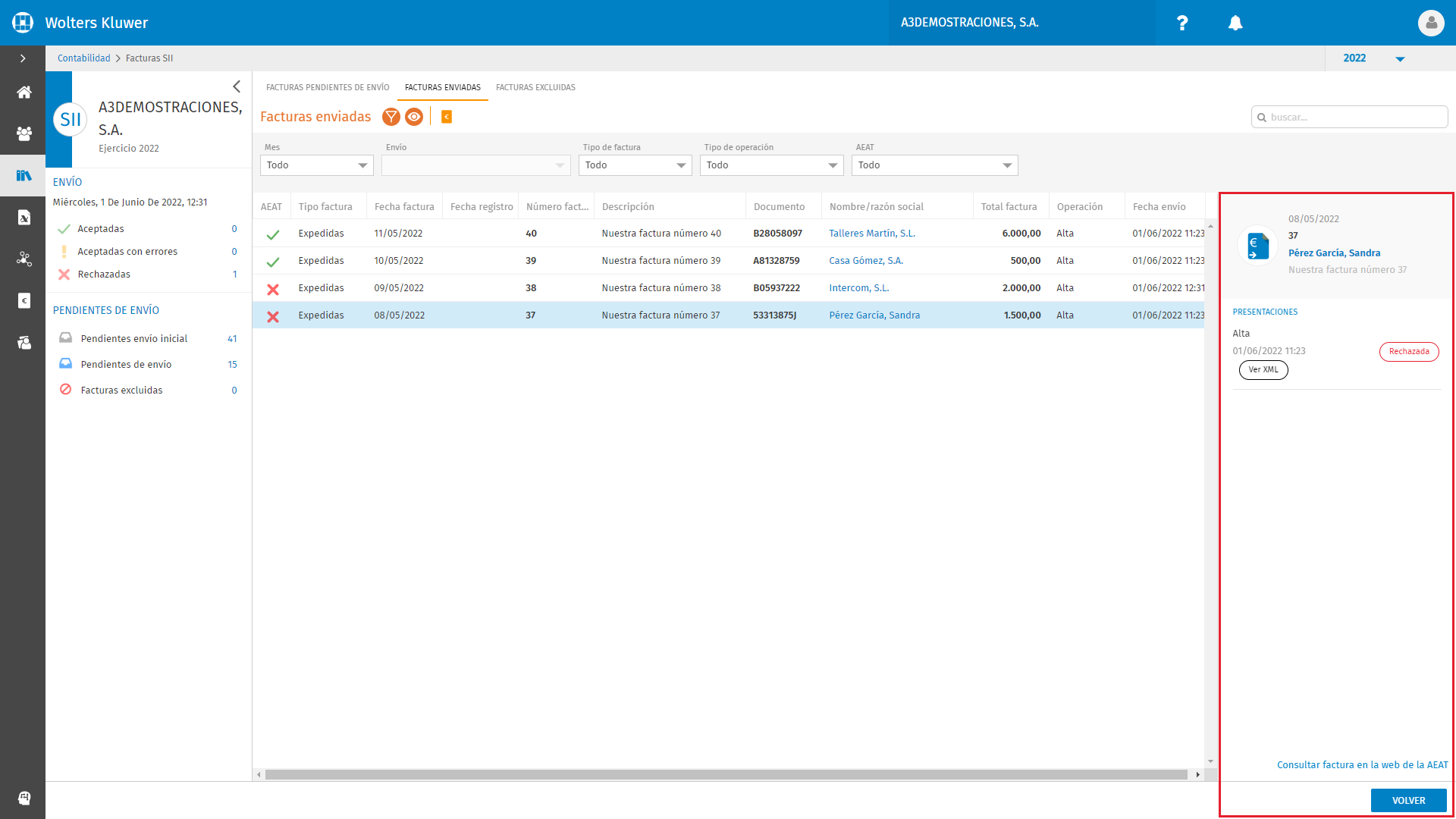Click the horizontal scrollbar of the invoice table
The width and height of the screenshot is (1456, 819).
coord(726,775)
